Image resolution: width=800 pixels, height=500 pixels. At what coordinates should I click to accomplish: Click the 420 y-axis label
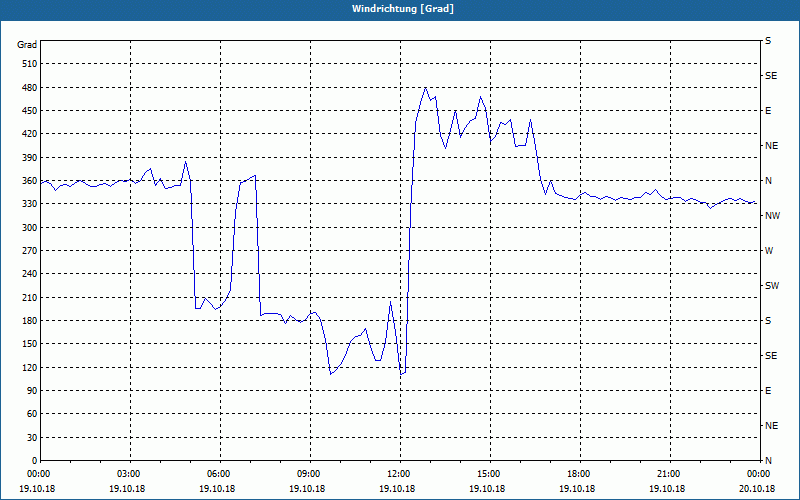[30, 134]
